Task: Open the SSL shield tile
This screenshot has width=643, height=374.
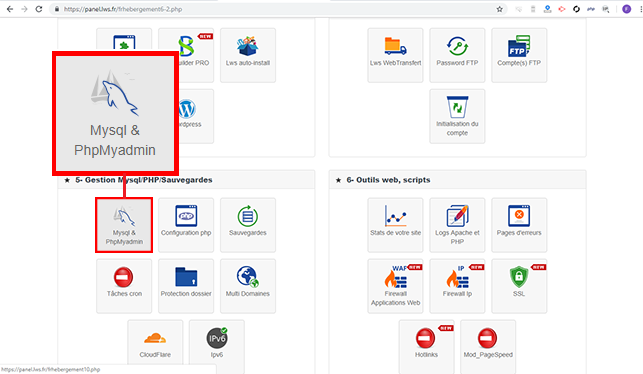Action: (x=519, y=286)
